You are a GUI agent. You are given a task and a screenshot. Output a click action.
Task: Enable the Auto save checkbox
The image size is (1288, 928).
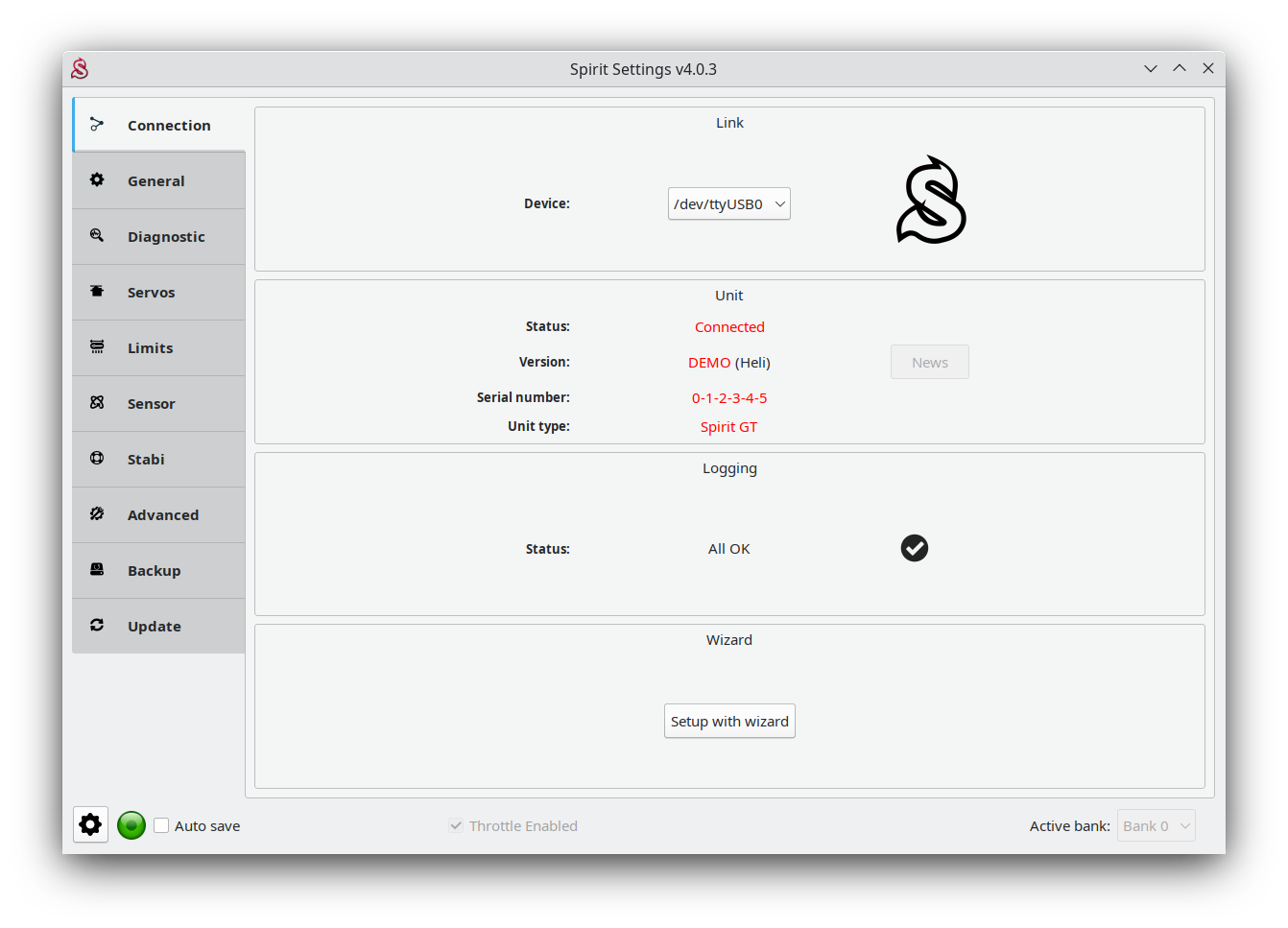click(162, 825)
